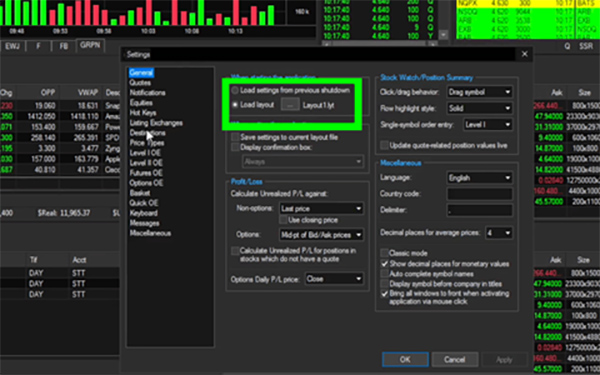Switch to the GRPN symbol tab
Viewport: 600px width, 375px height.
(90, 45)
